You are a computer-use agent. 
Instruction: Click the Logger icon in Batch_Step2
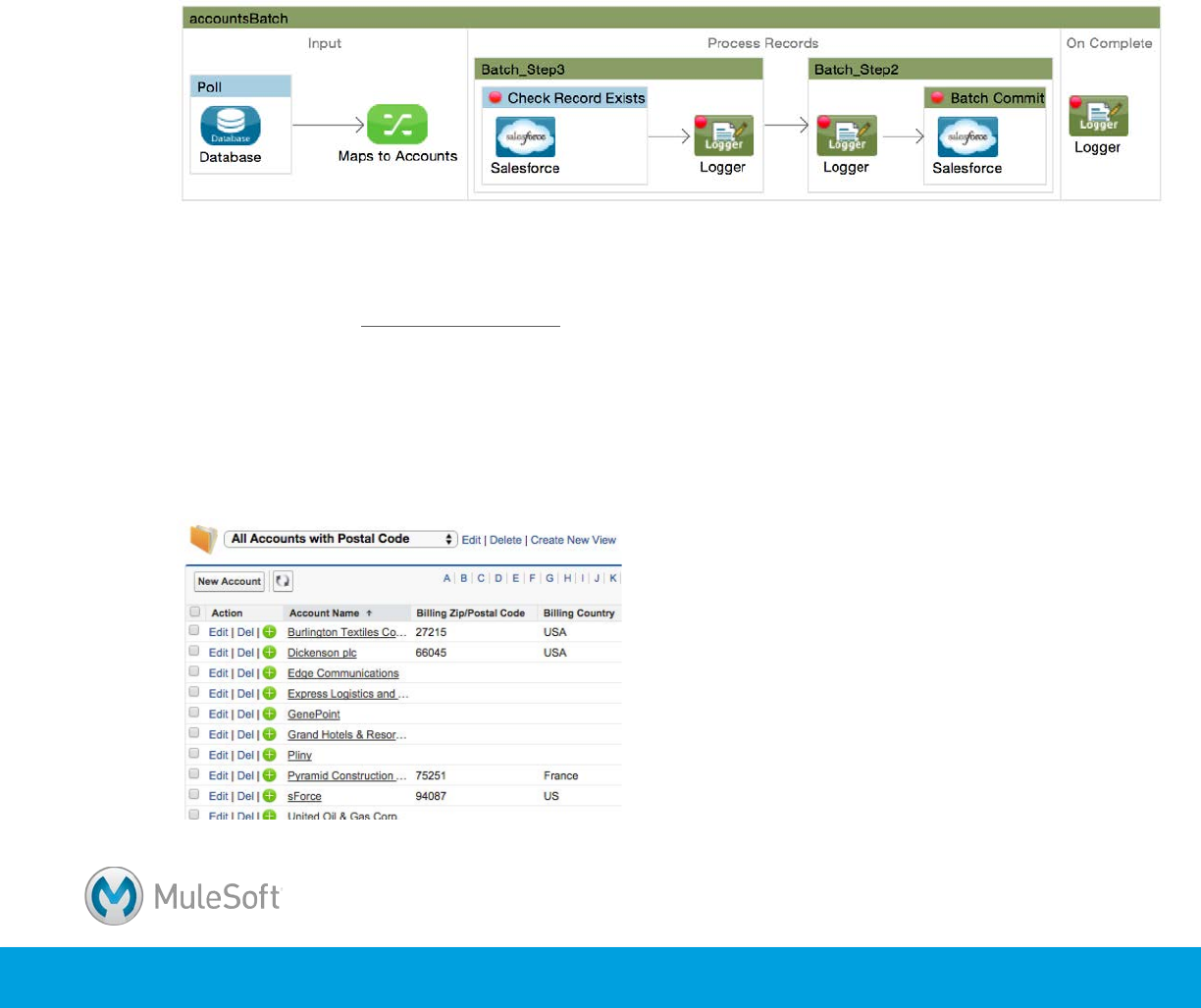[846, 135]
